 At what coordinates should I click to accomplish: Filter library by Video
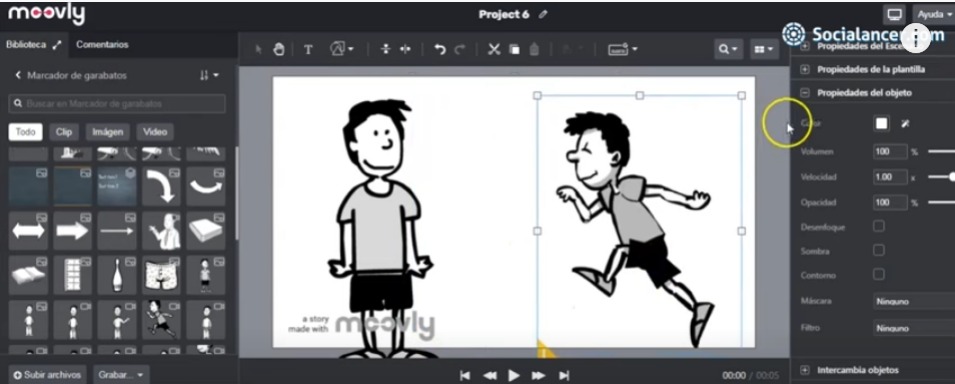(155, 132)
